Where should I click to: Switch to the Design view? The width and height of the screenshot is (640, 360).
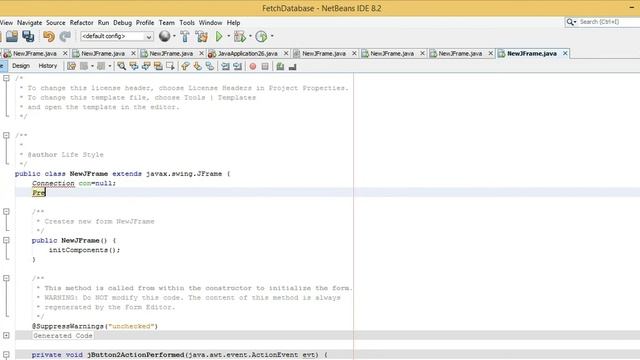[x=21, y=66]
